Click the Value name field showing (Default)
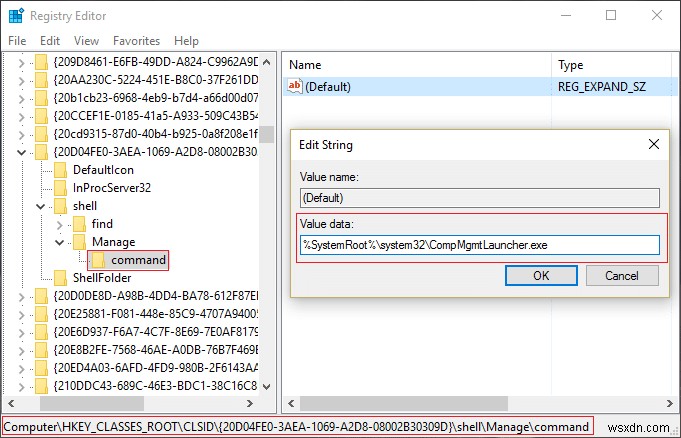This screenshot has height=438, width=681. tap(479, 198)
